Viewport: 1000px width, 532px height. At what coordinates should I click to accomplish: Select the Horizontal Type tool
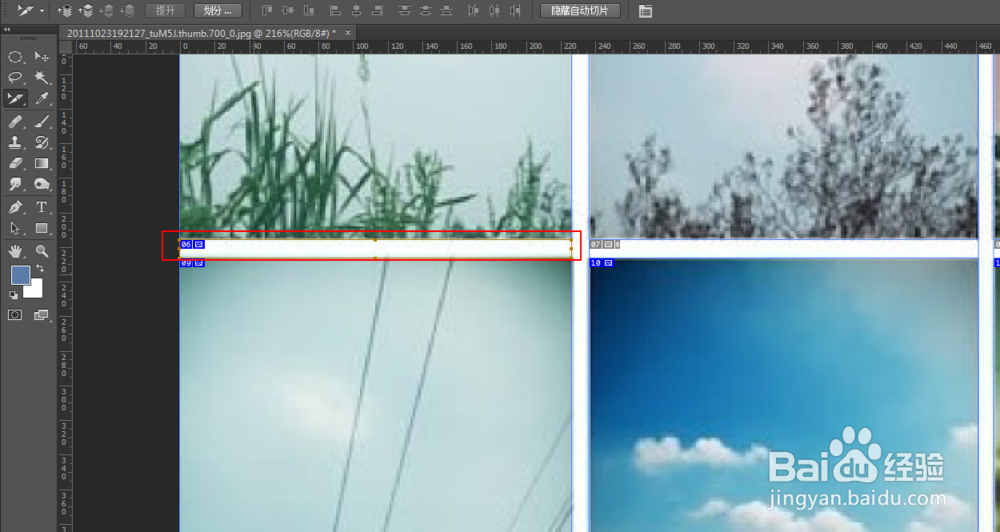42,207
